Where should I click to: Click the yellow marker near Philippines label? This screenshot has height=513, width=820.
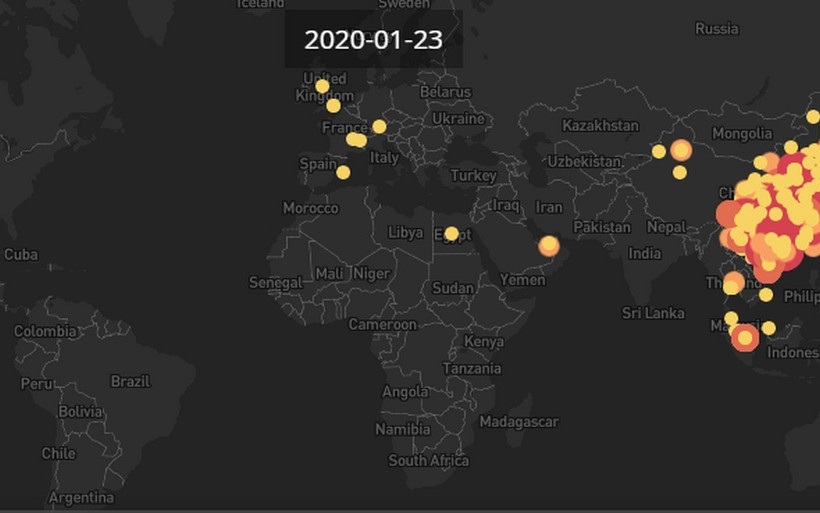tap(766, 294)
